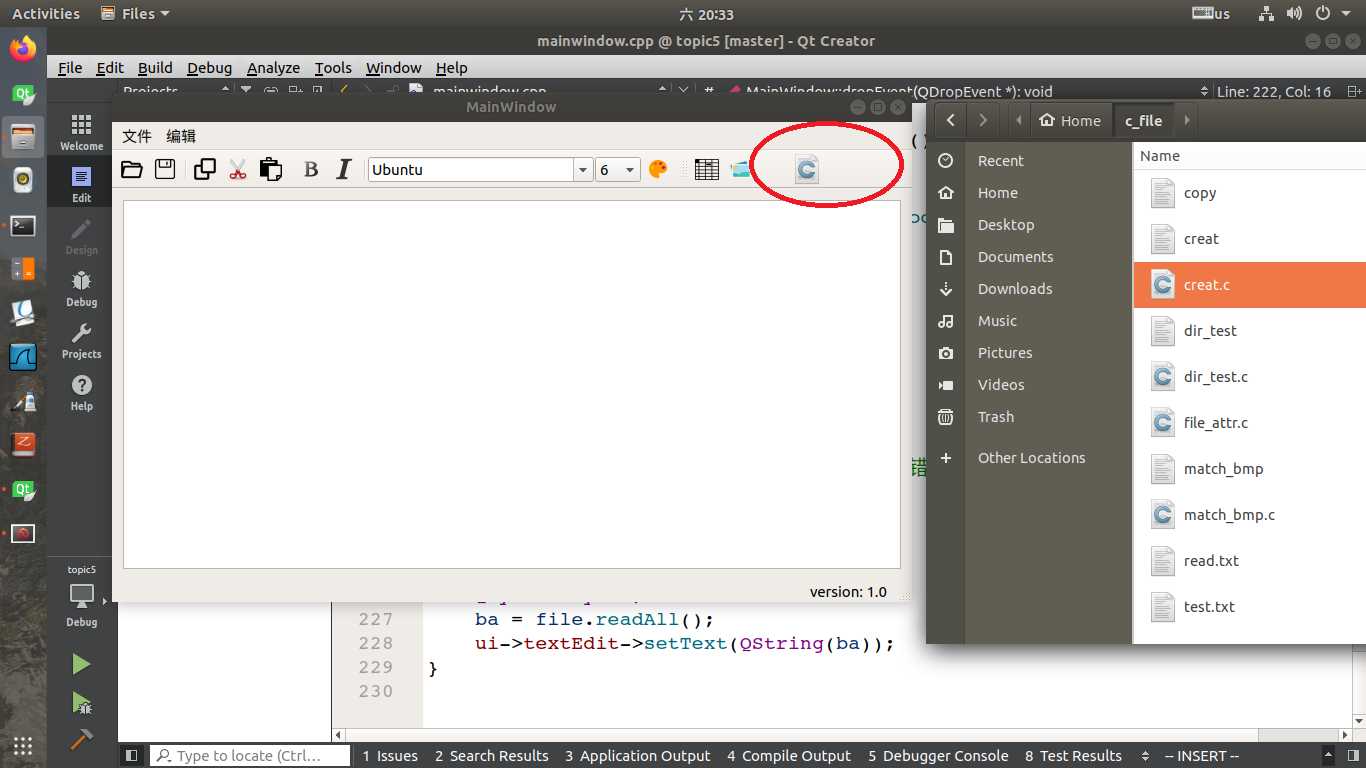Screen dimensions: 1366x768
Task: Open the 3 Application Output pane
Action: (x=638, y=756)
